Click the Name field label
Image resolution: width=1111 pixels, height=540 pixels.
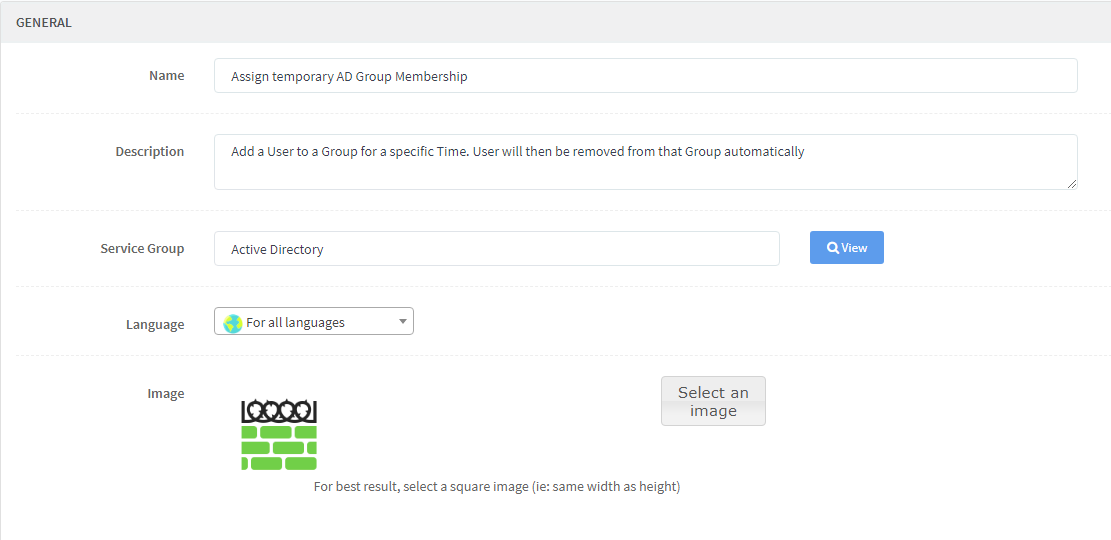click(x=167, y=75)
